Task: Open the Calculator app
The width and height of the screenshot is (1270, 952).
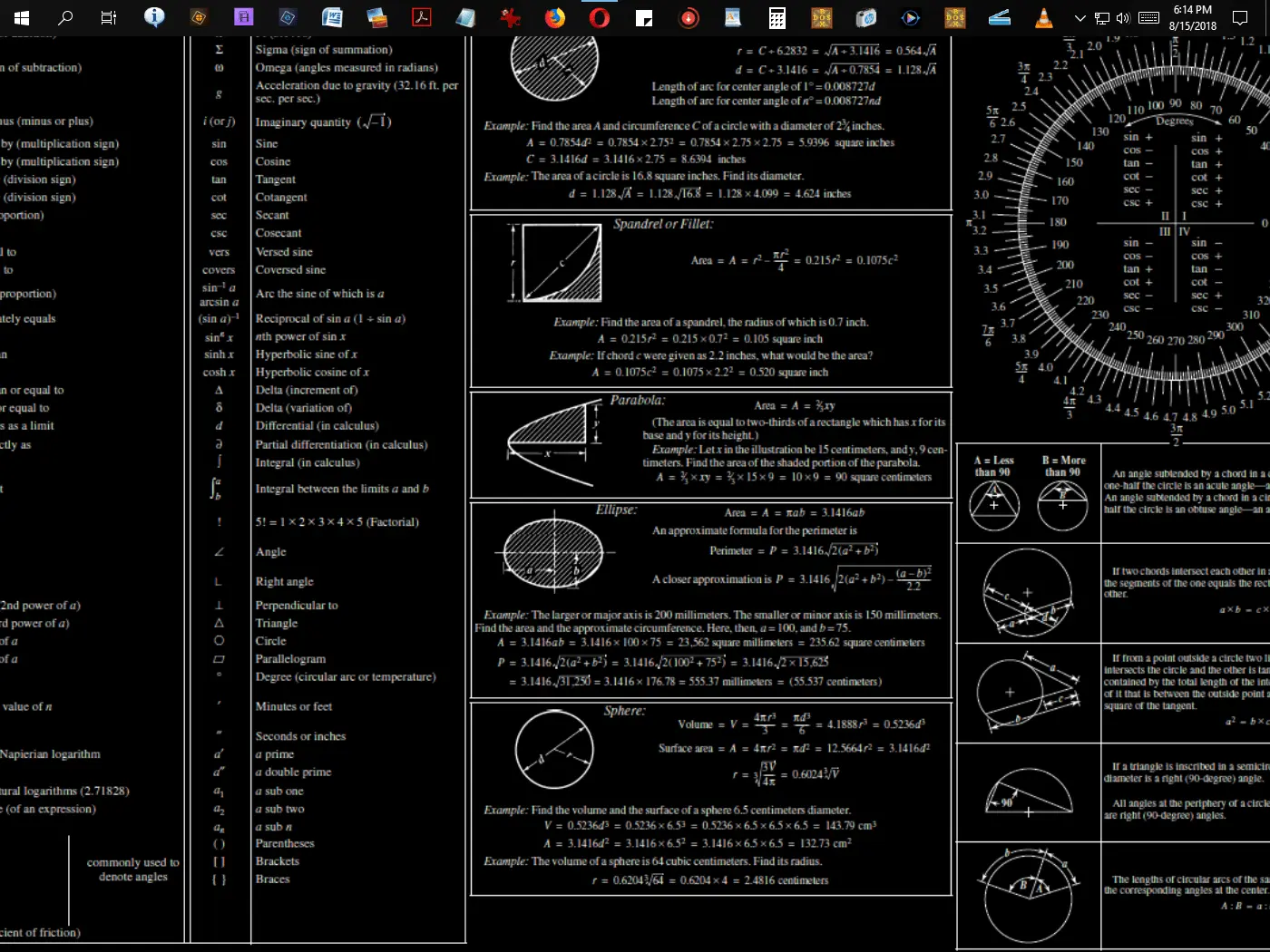Action: [777, 18]
